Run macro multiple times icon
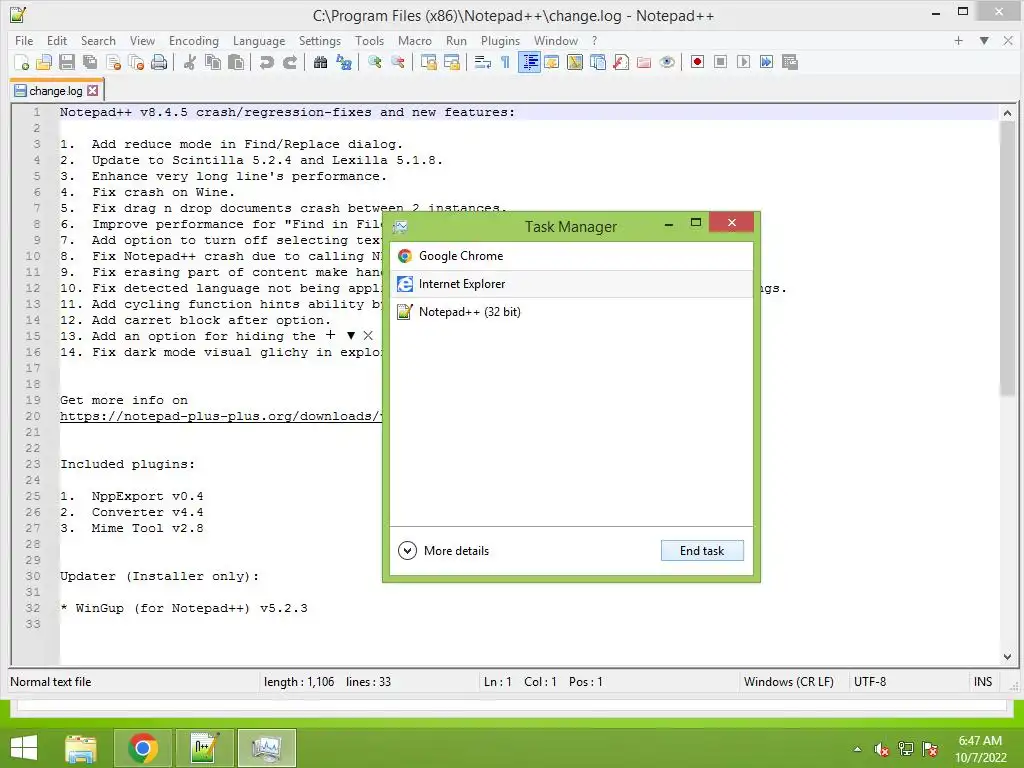This screenshot has height=768, width=1024. point(766,62)
